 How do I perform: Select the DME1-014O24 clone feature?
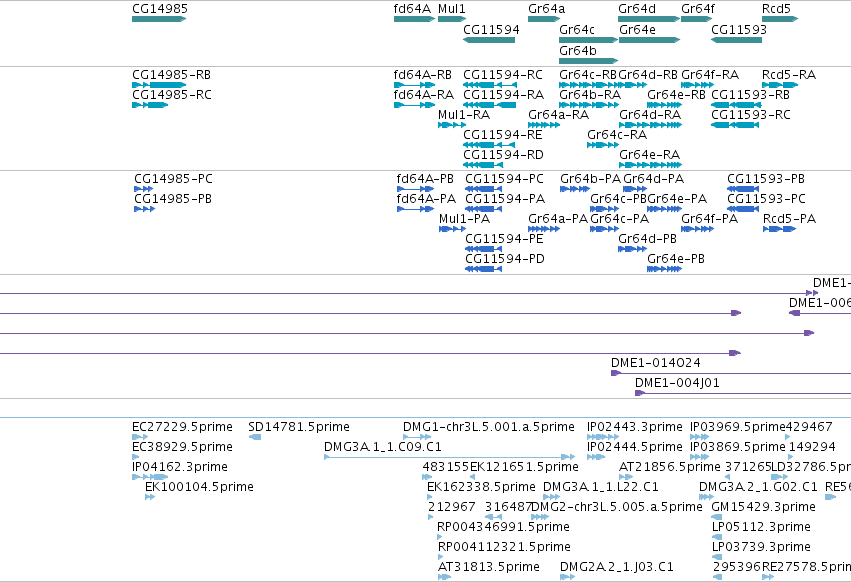[x=731, y=373]
